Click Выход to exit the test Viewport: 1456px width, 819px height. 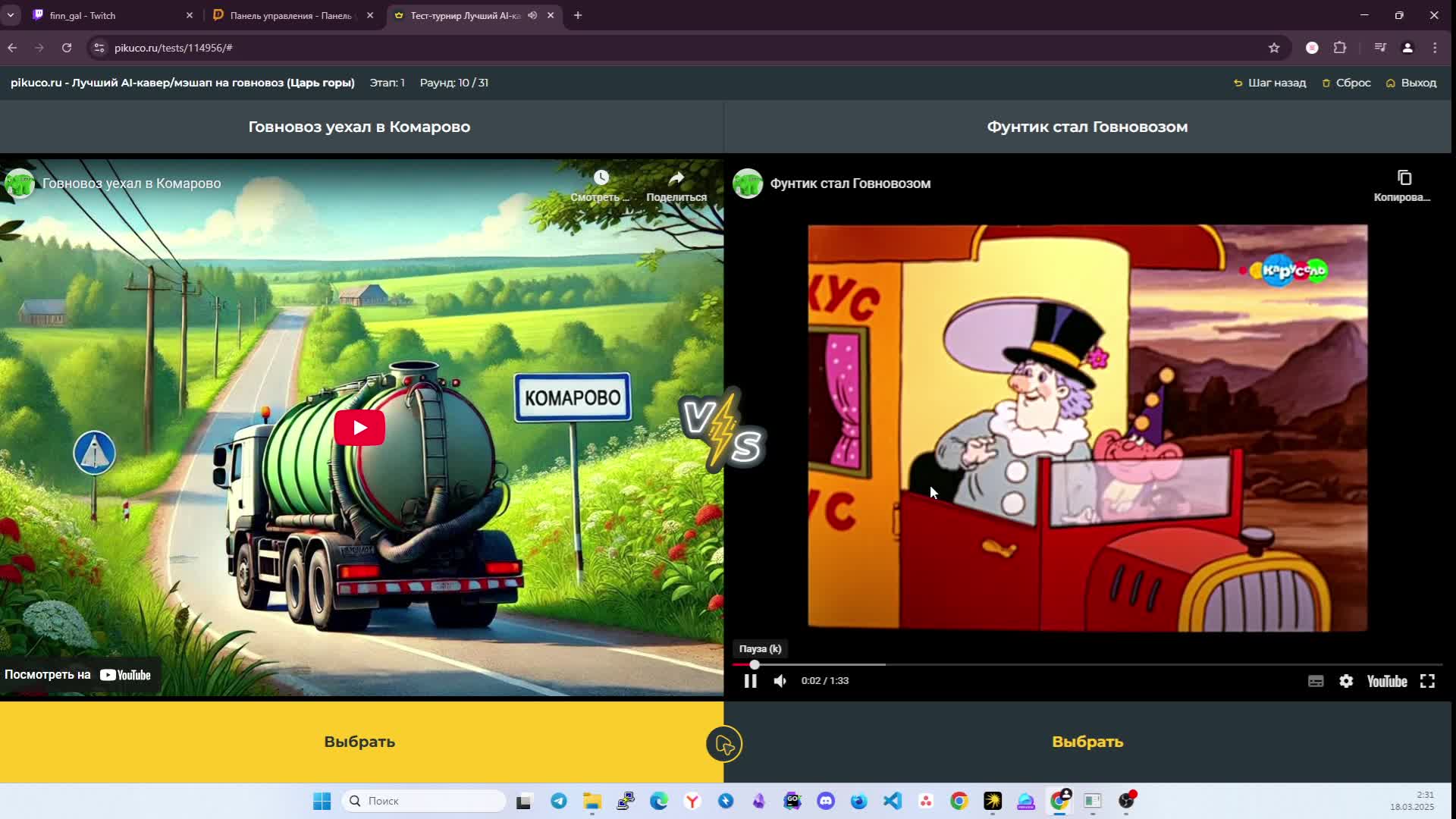tap(1411, 83)
